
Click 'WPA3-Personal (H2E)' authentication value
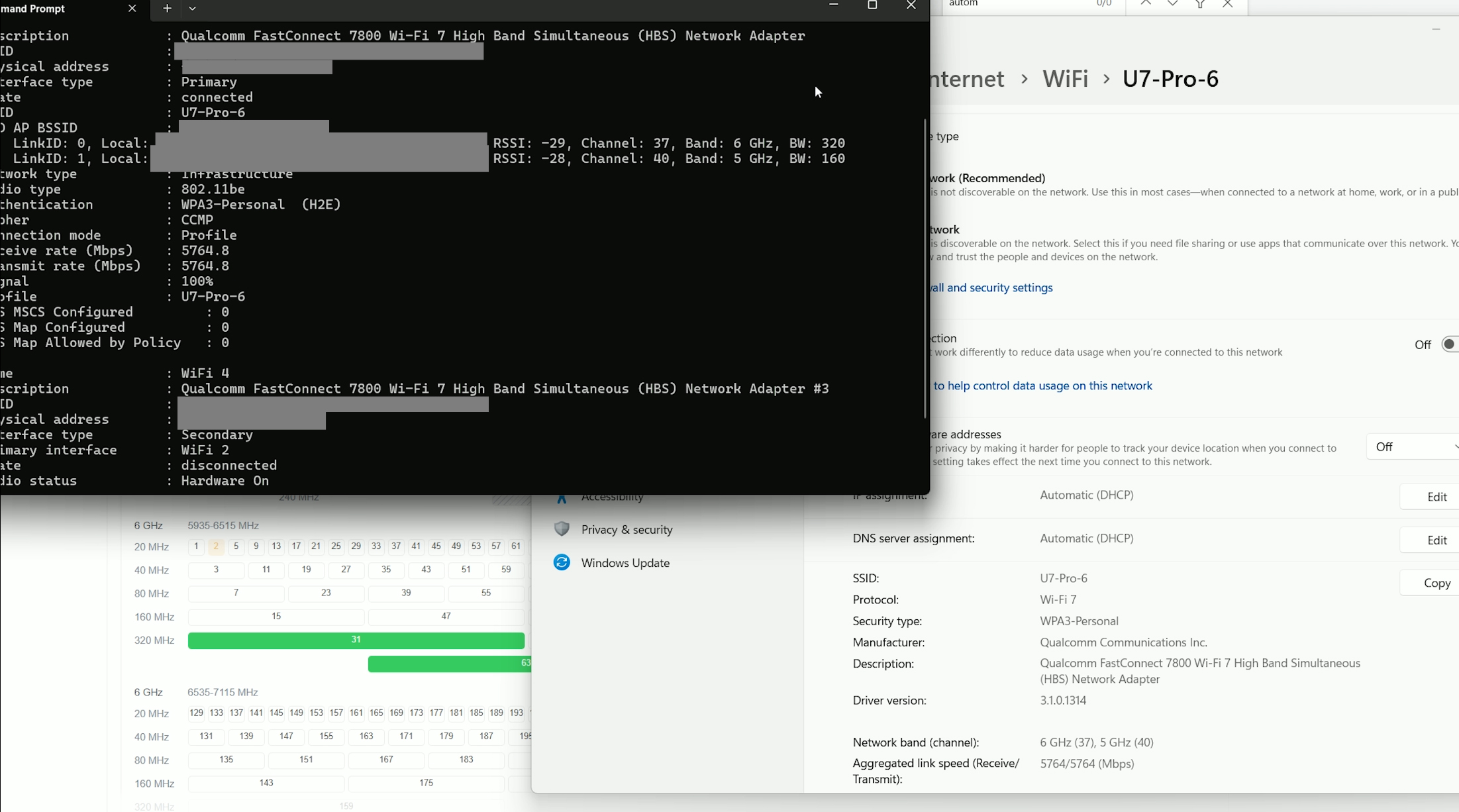click(x=261, y=205)
